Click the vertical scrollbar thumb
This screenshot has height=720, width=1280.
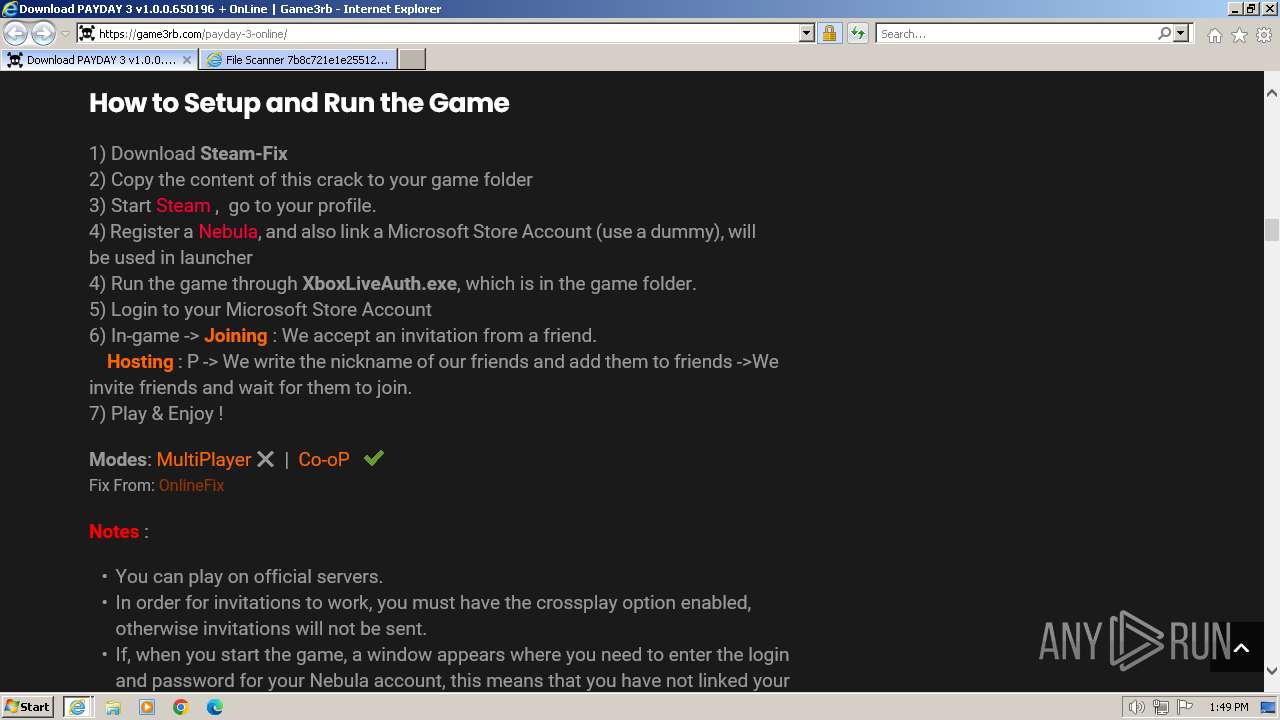(1272, 229)
